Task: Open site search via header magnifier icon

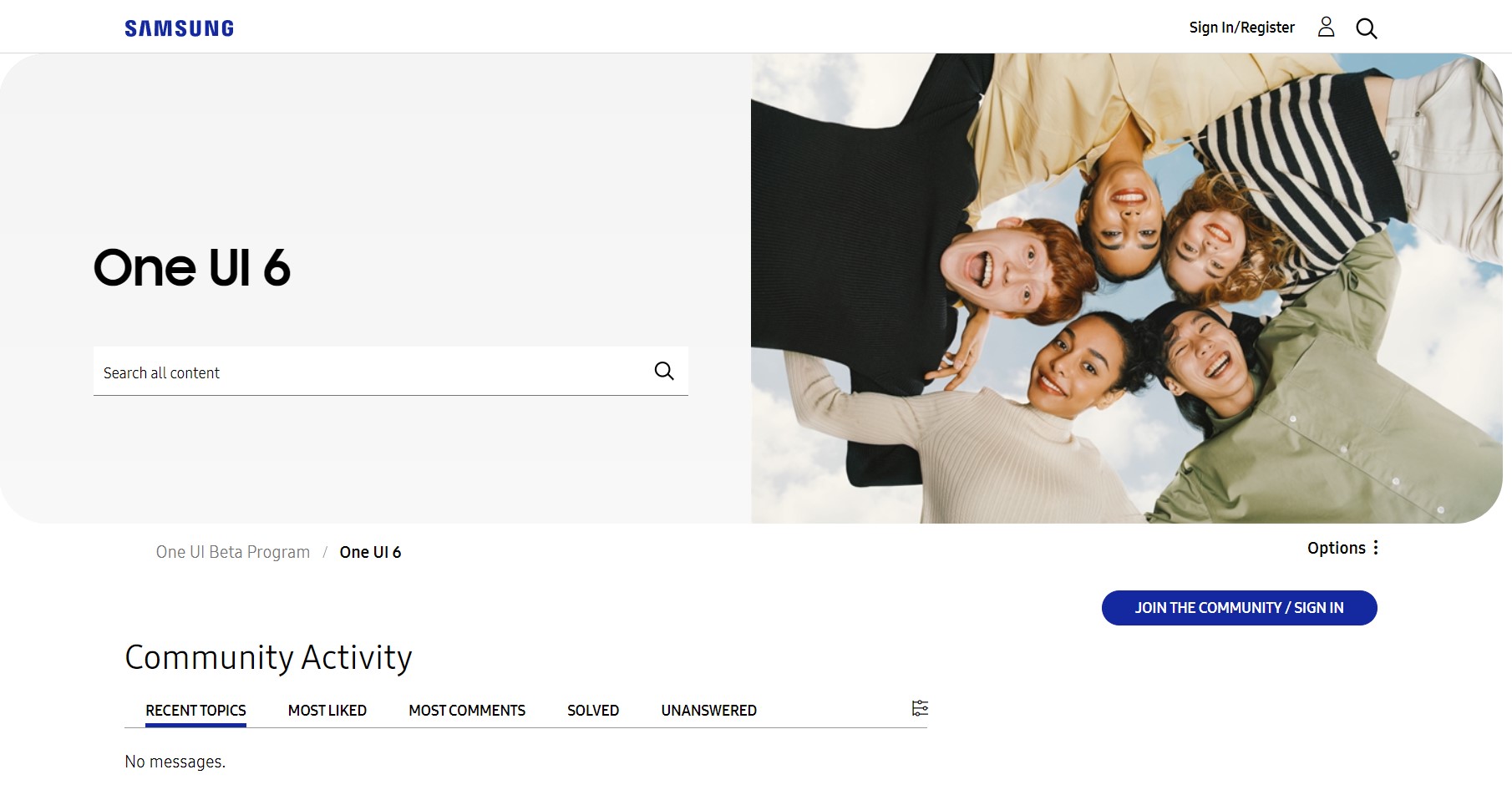Action: point(1366,28)
